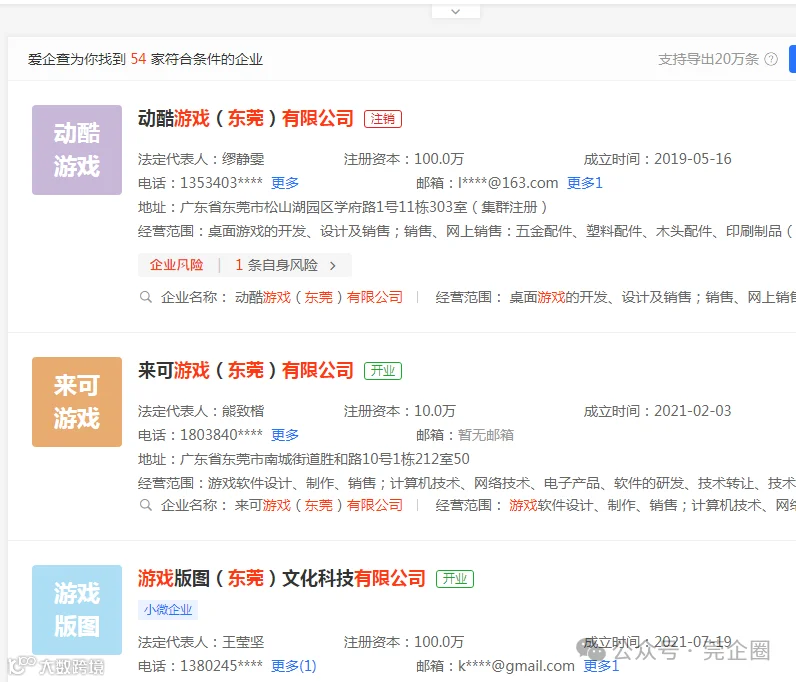Viewport: 796px width, 682px height.
Task: Click legal representative 王莹坚
Action: (243, 642)
